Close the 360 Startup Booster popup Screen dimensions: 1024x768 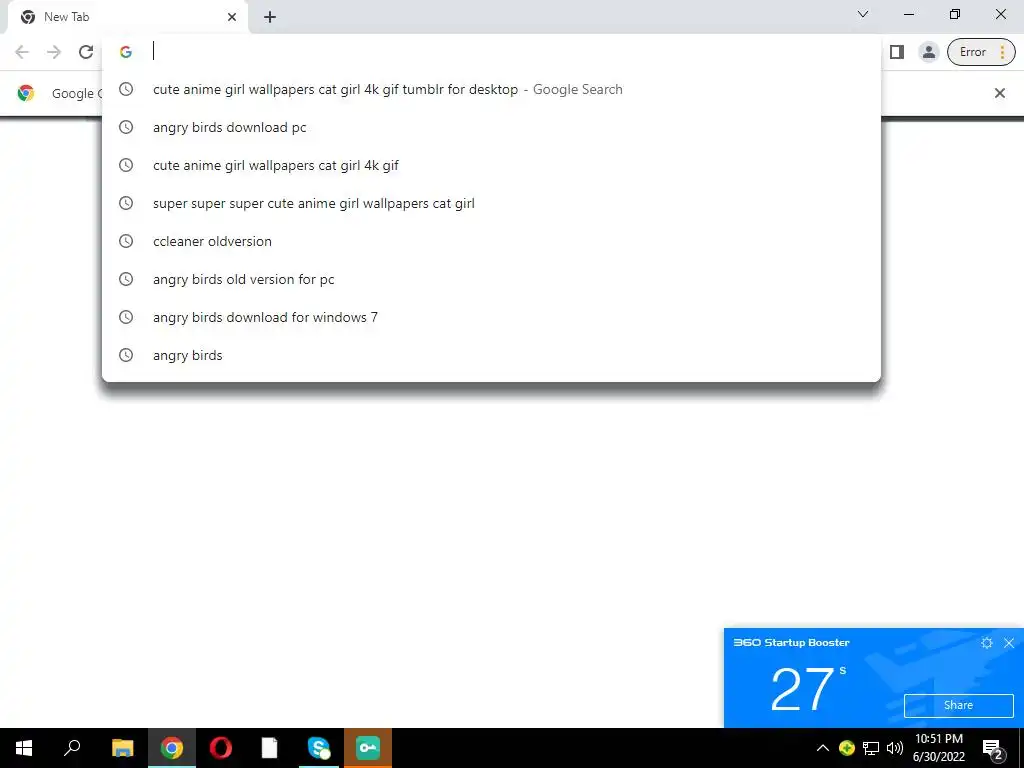1008,643
